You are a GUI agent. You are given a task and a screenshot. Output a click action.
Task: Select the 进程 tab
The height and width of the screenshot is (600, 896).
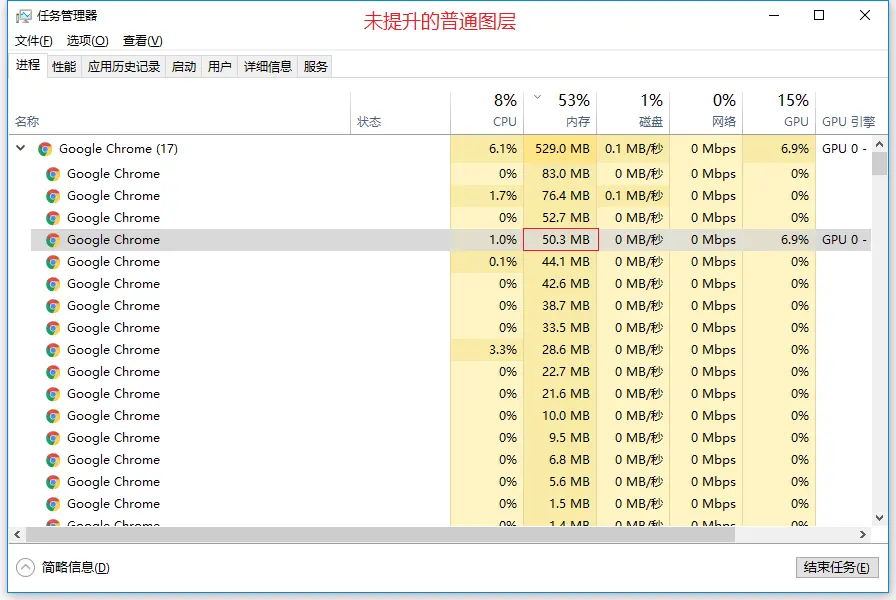pyautogui.click(x=27, y=65)
